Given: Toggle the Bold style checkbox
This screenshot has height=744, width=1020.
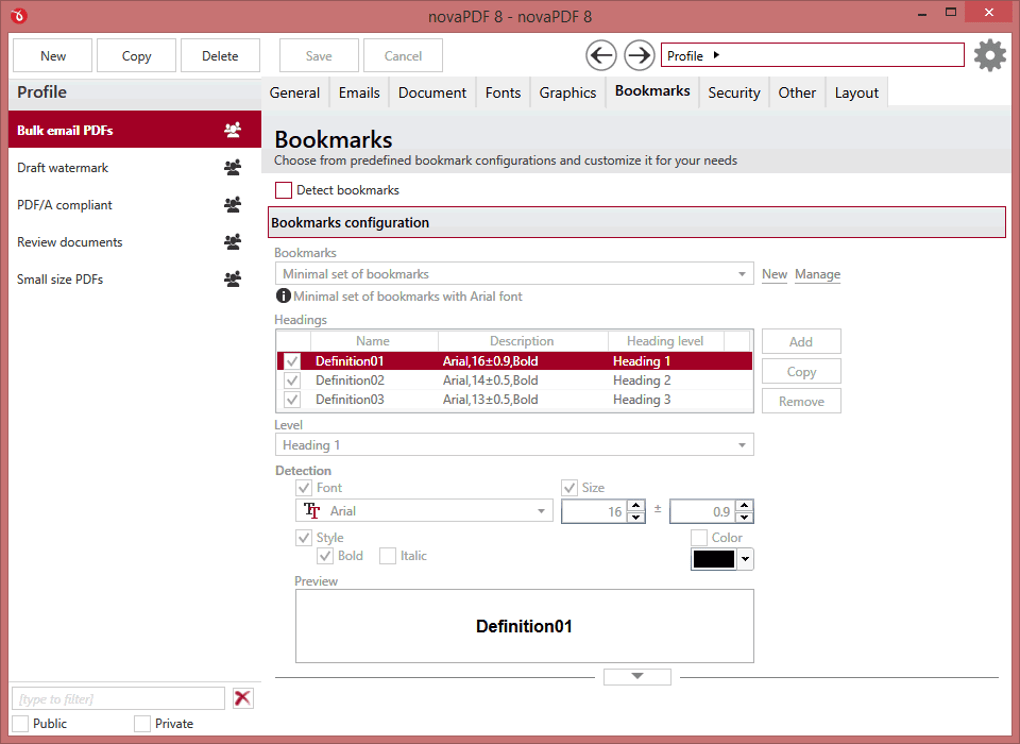Looking at the screenshot, I should (x=325, y=556).
